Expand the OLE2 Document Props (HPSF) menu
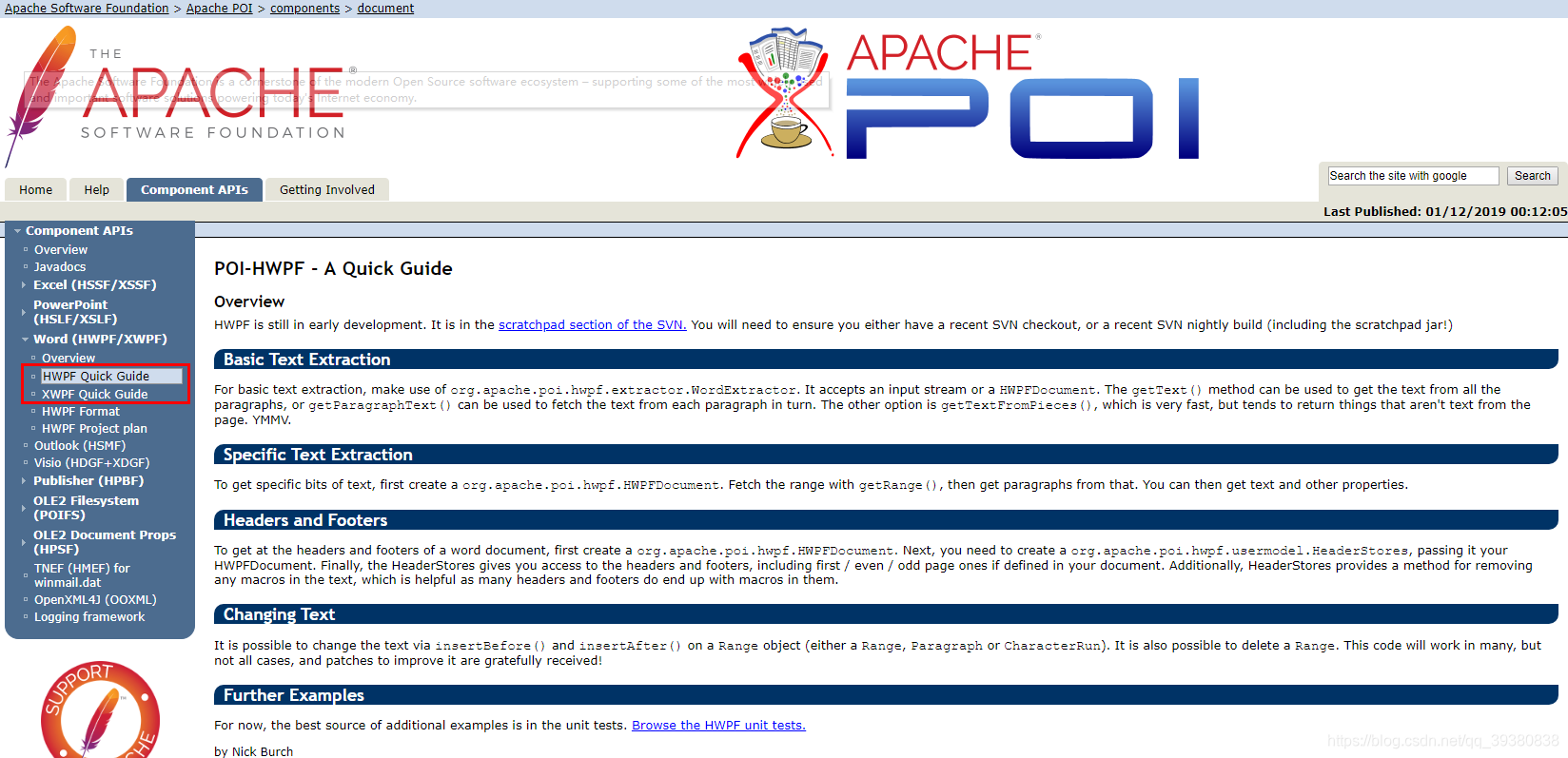The image size is (1568, 758). (x=105, y=542)
